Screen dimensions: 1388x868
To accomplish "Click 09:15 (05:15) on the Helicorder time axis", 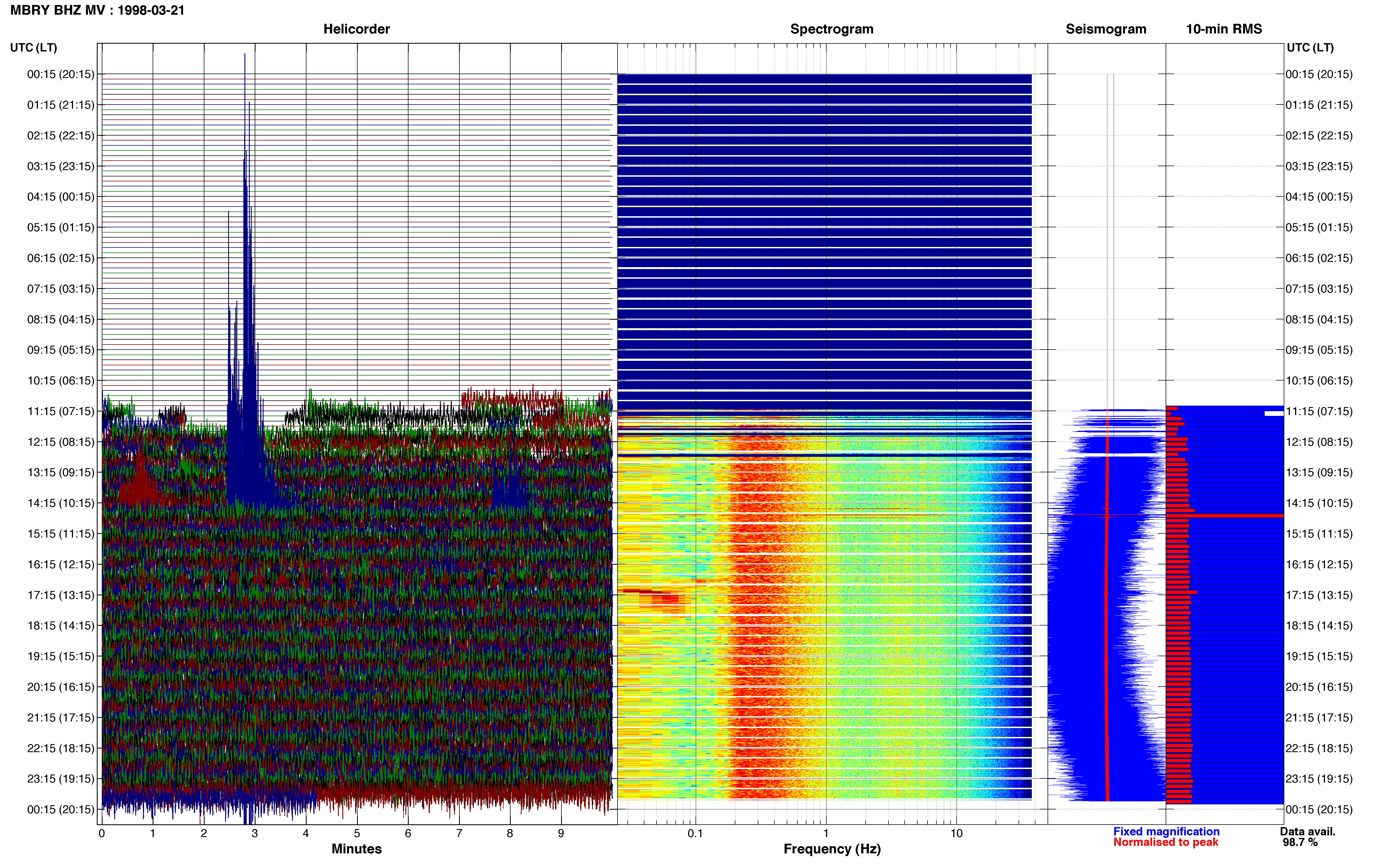I will point(61,350).
